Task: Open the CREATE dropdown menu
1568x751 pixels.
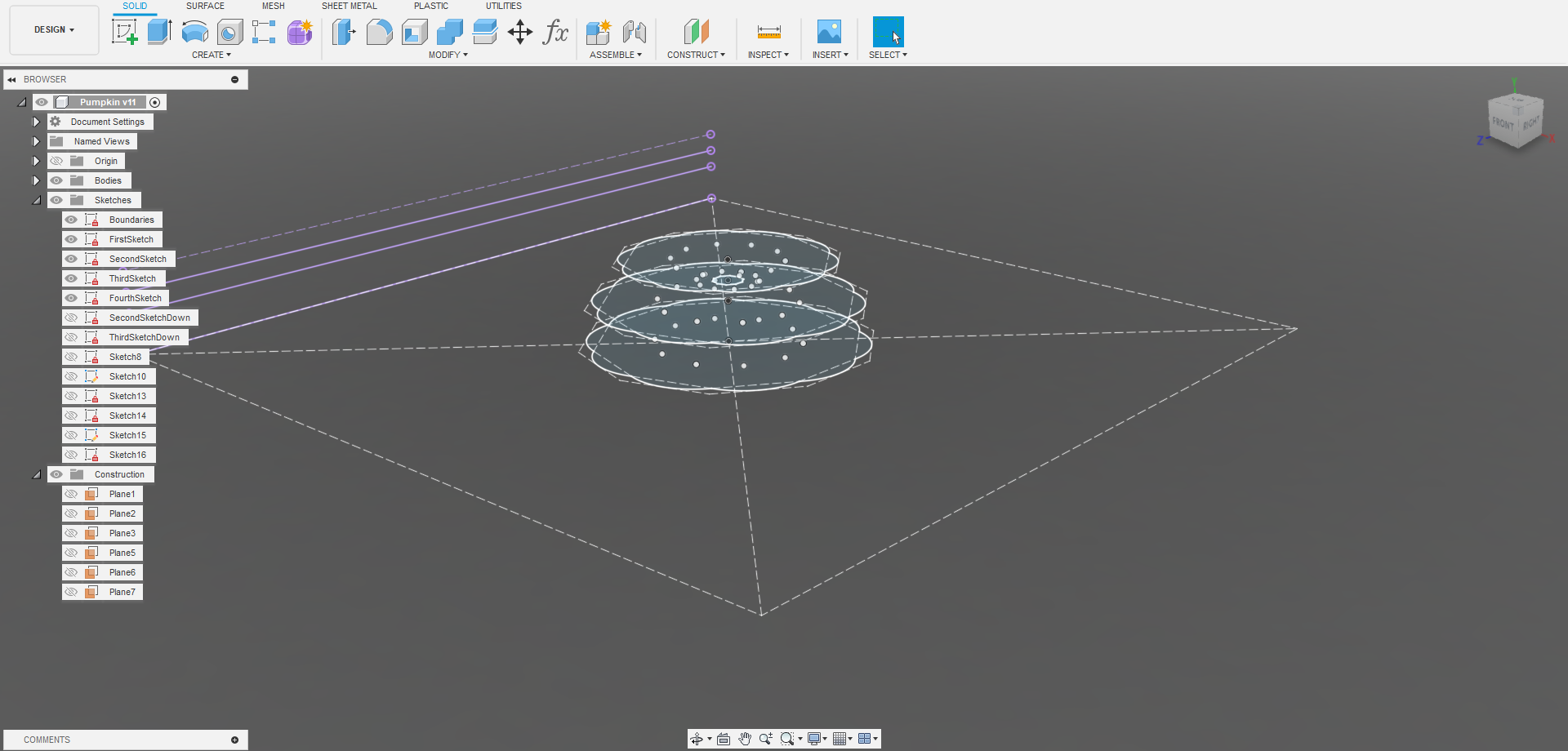Action: click(212, 55)
